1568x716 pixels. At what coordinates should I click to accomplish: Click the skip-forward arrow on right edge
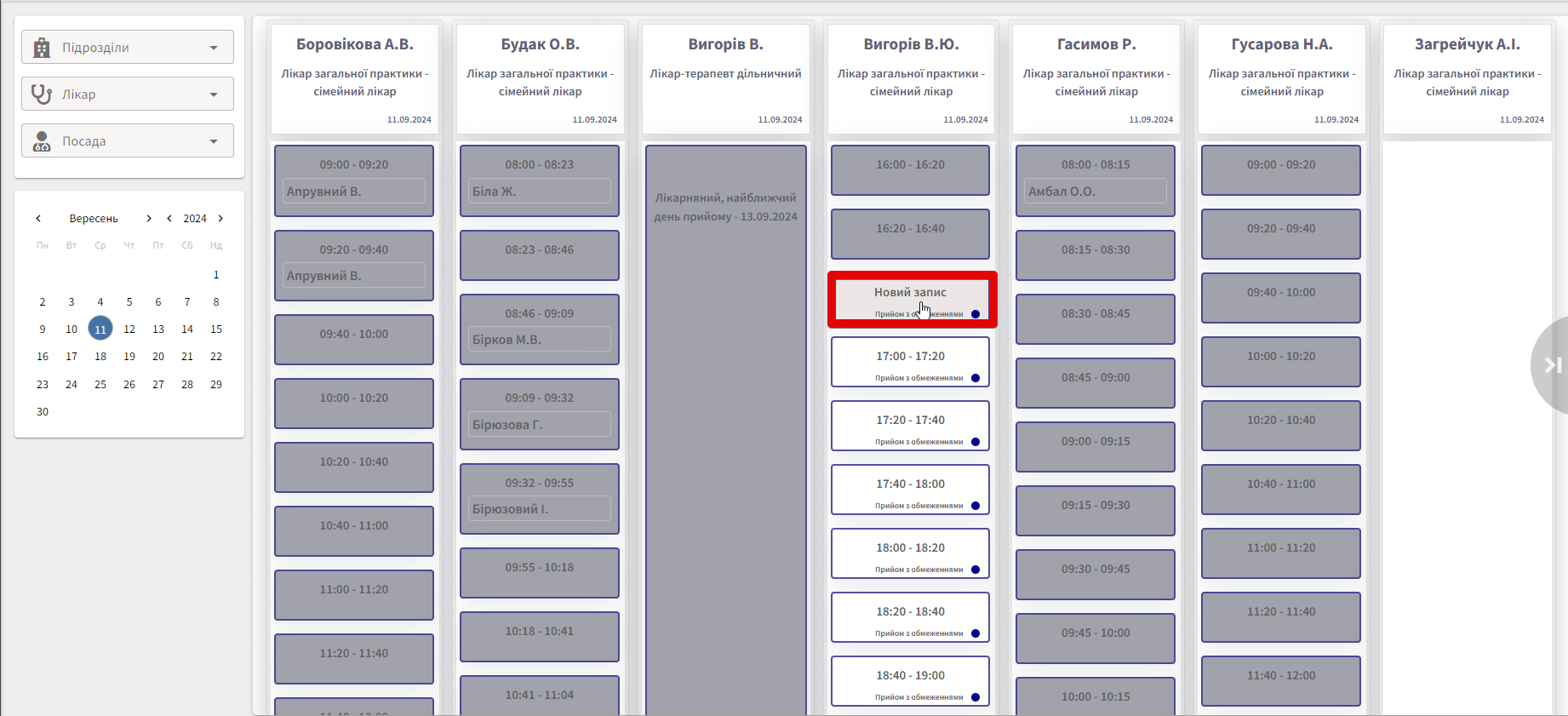pyautogui.click(x=1553, y=365)
